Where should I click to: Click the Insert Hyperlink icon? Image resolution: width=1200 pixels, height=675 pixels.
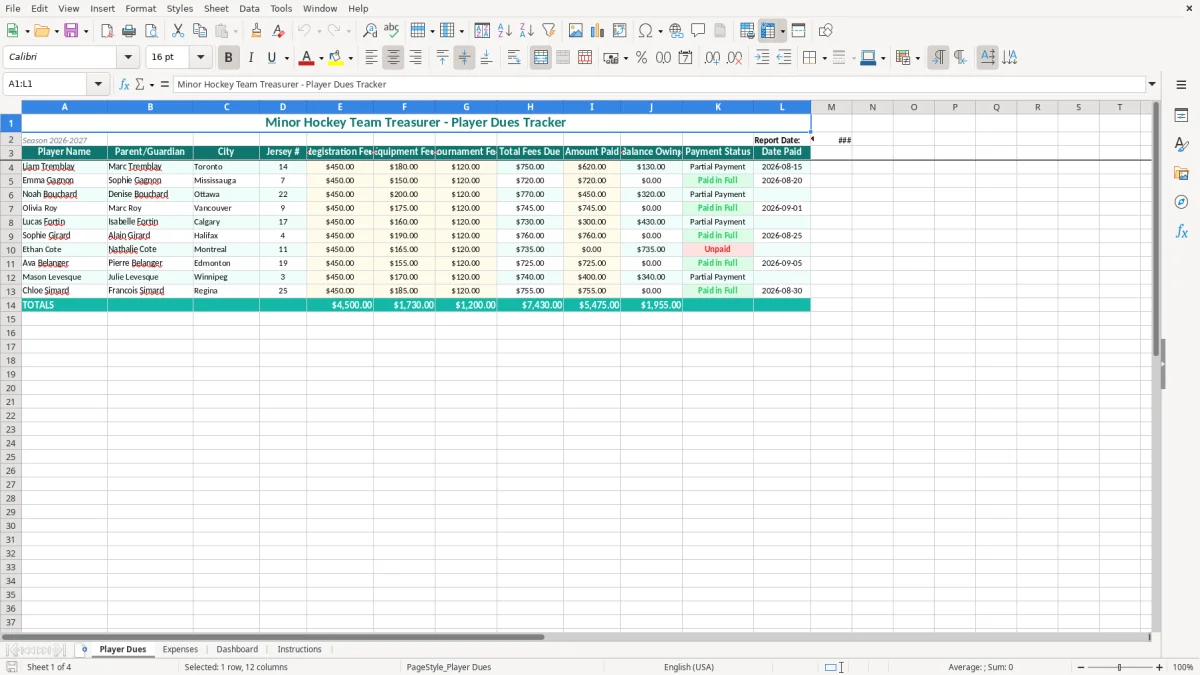(x=676, y=31)
